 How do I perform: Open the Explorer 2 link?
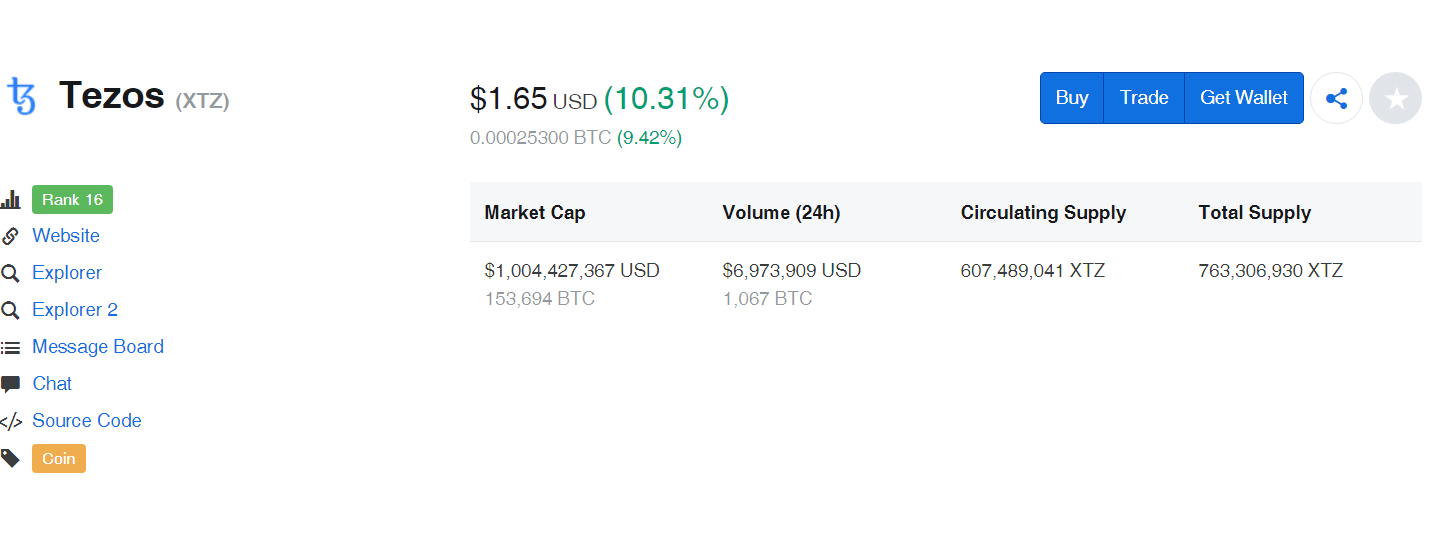coord(75,310)
